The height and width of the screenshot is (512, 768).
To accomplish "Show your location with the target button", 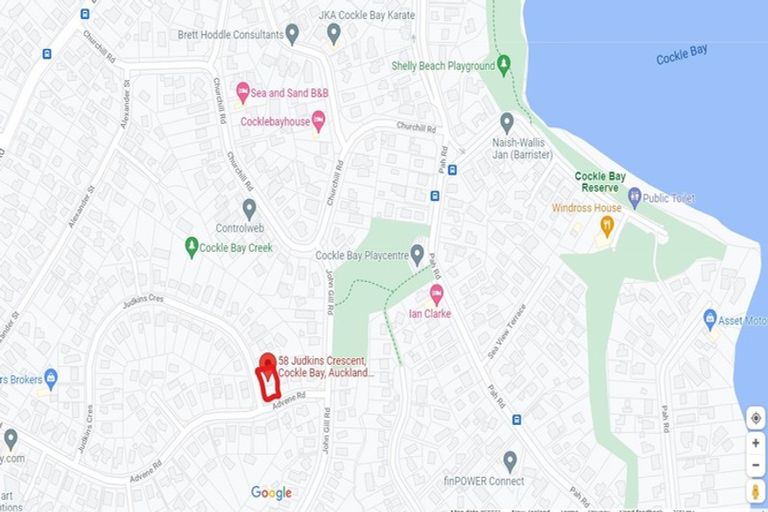I will click(756, 418).
